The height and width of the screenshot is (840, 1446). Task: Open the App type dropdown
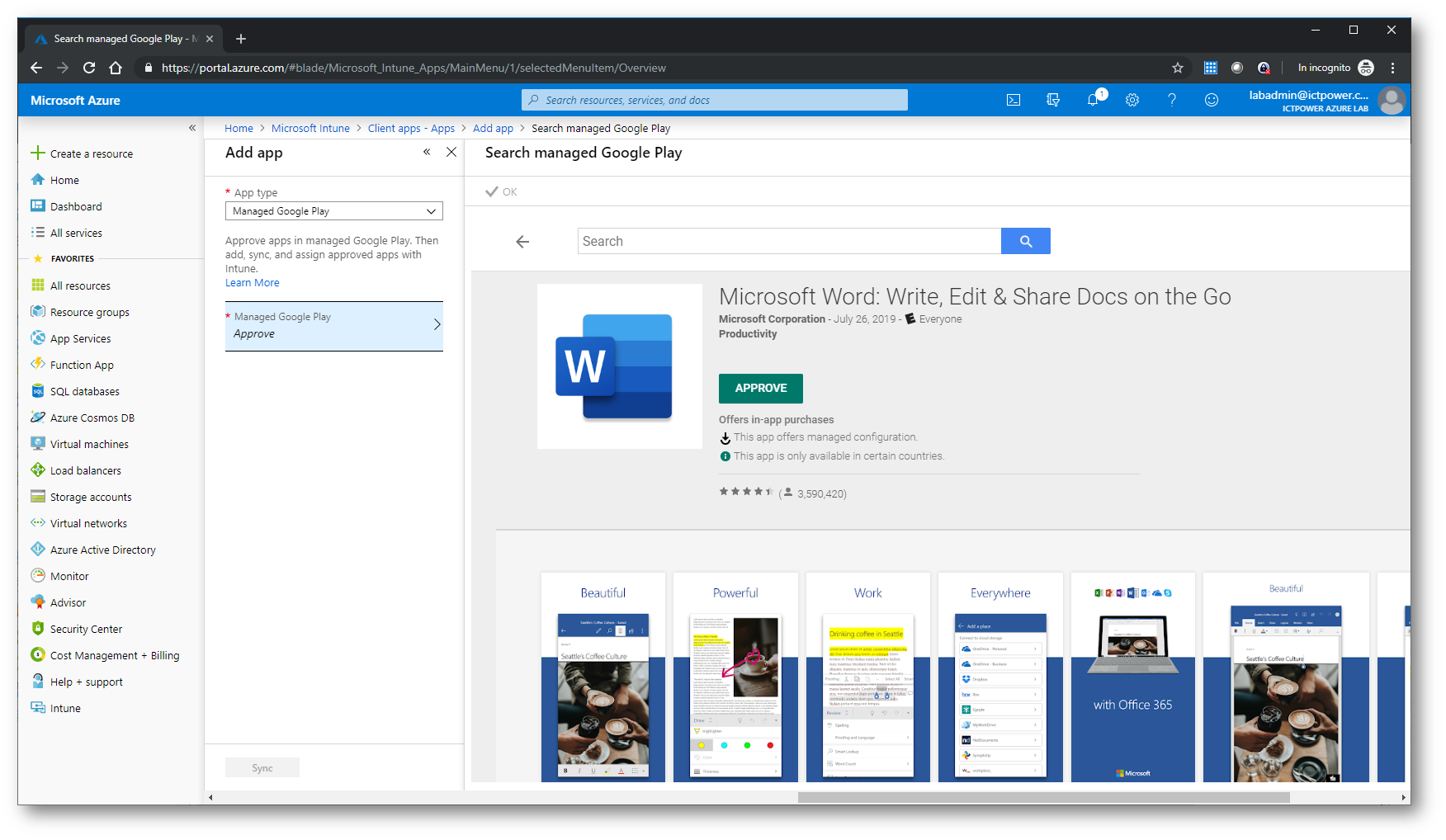[x=334, y=211]
